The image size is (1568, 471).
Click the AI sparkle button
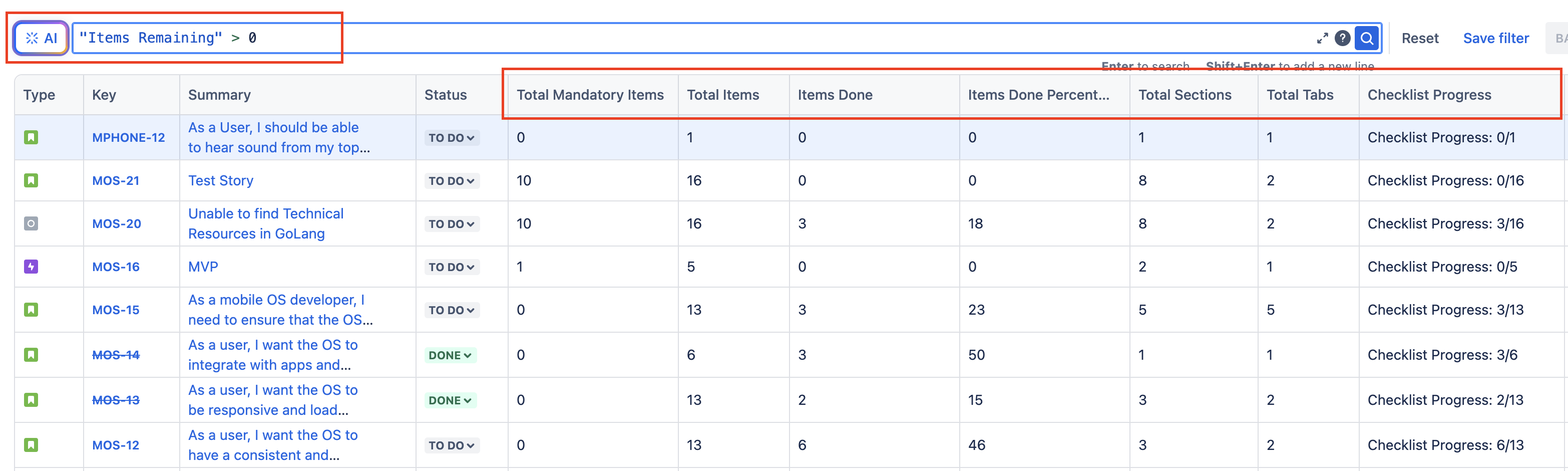42,39
